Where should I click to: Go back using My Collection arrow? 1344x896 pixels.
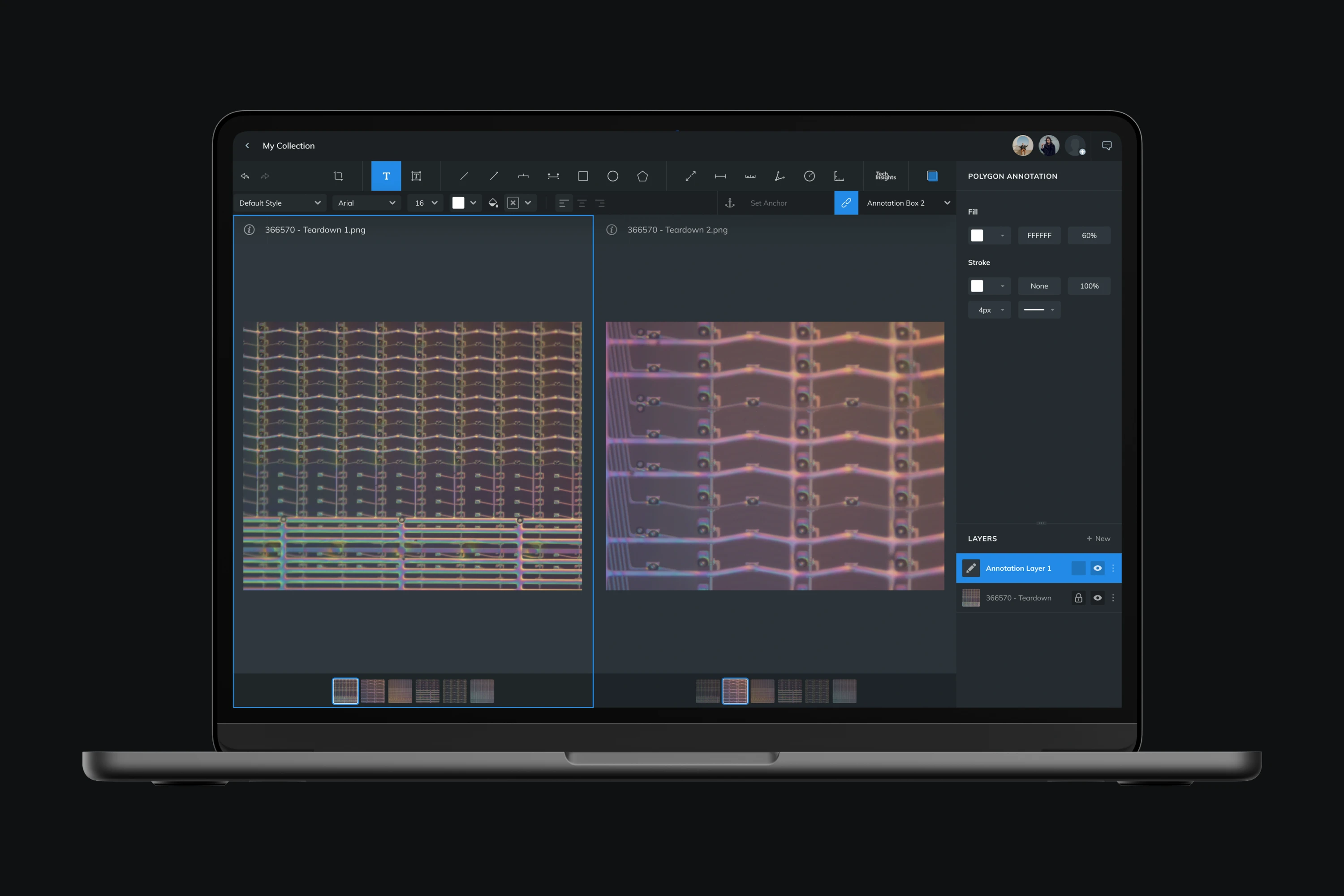coord(247,146)
